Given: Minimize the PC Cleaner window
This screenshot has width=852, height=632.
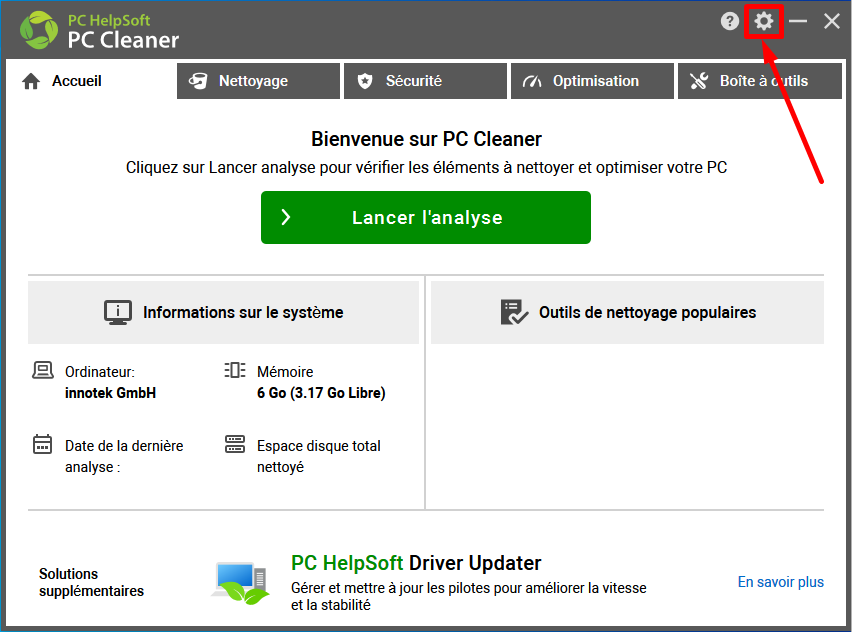Looking at the screenshot, I should pos(798,22).
